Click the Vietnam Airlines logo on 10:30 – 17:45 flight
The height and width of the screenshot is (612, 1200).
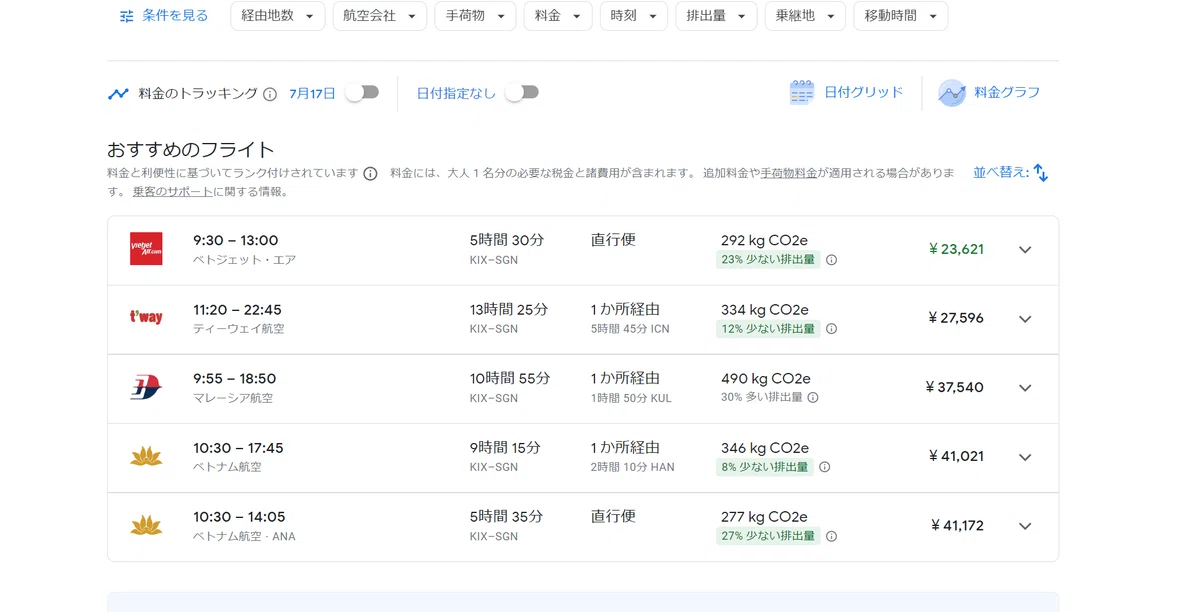coord(146,456)
